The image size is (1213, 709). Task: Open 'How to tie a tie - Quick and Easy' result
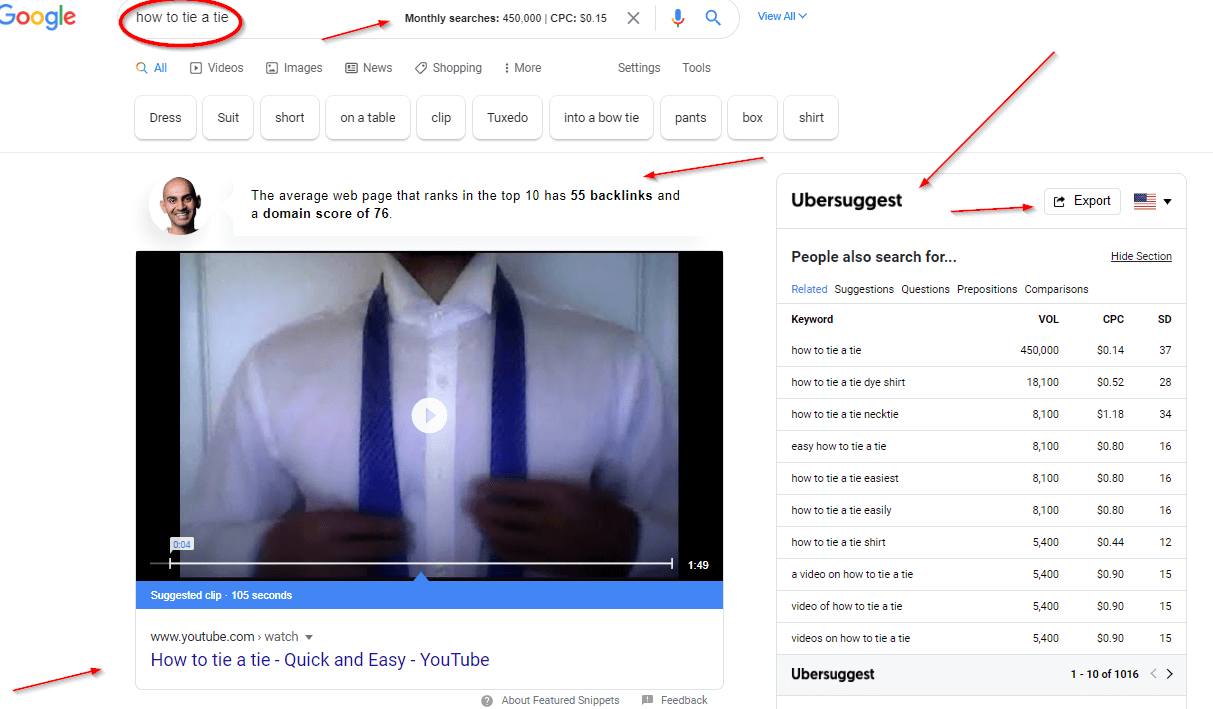(320, 660)
